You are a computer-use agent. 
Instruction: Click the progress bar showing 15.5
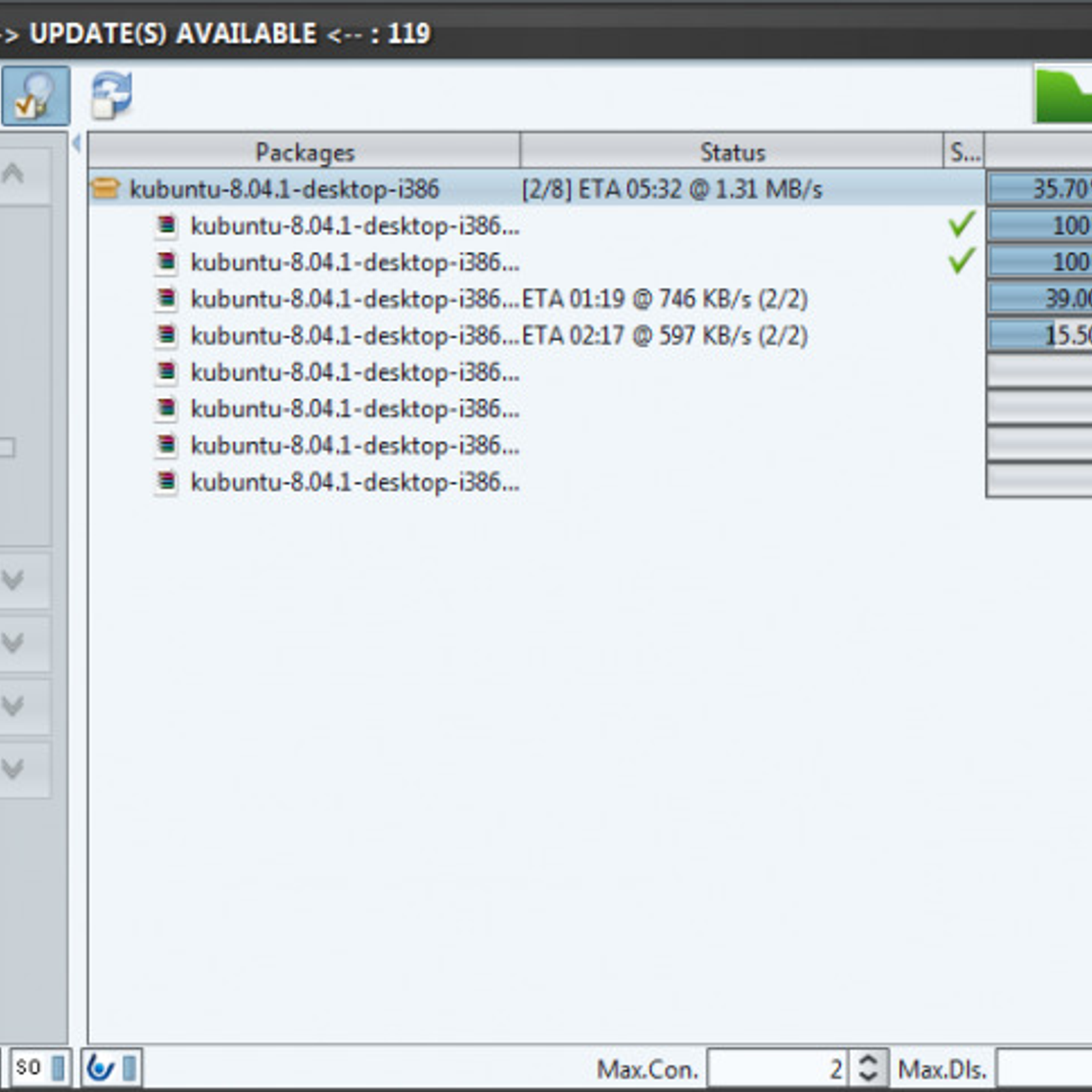(1040, 335)
